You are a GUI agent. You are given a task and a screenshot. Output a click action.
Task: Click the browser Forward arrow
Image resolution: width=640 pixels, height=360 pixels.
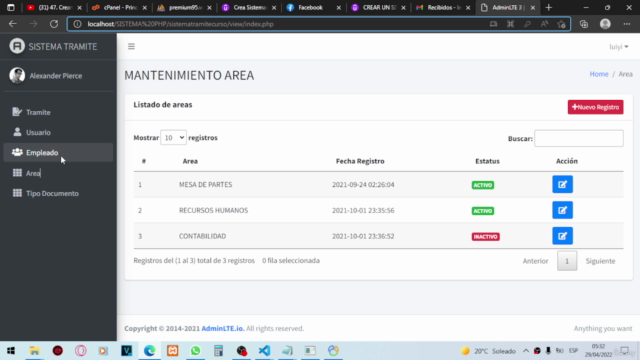33,24
